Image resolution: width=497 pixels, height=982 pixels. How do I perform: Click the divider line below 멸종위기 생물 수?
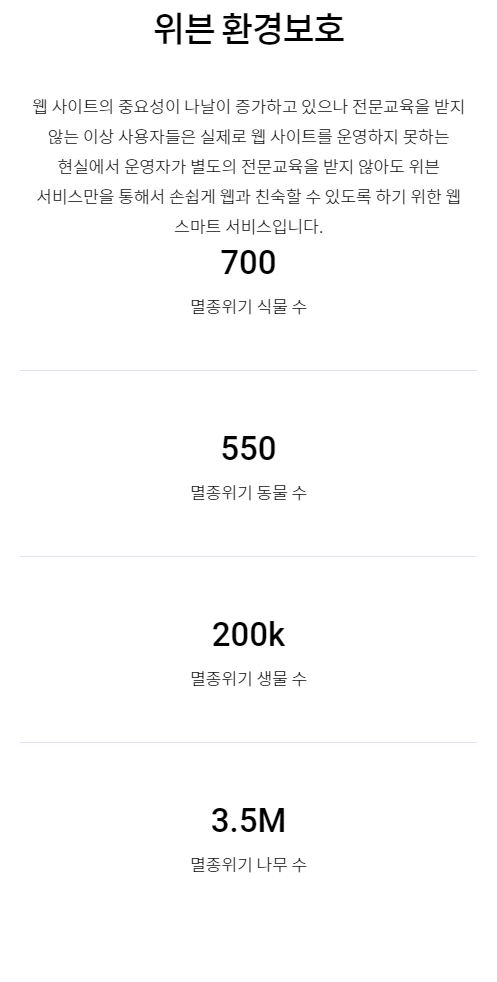click(248, 742)
